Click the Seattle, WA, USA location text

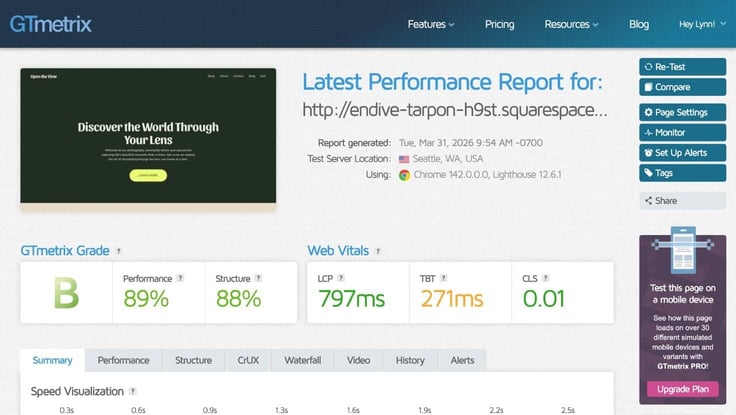point(448,159)
